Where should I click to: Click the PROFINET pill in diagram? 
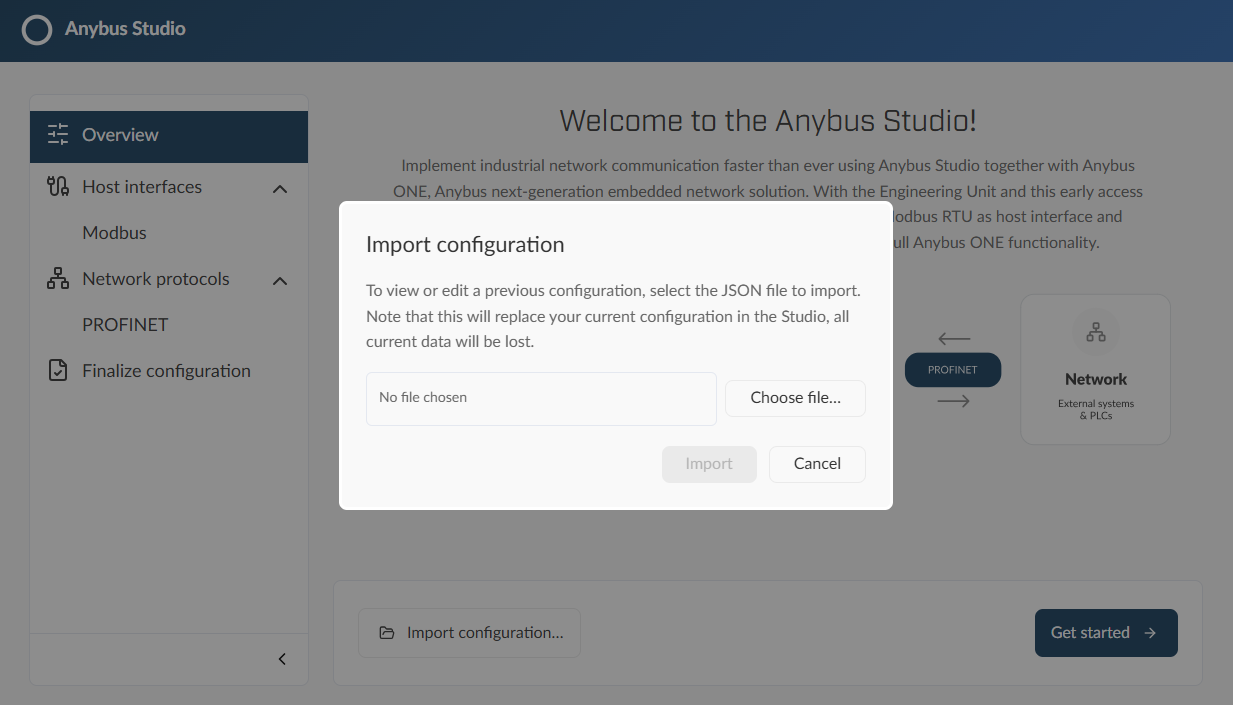(952, 370)
